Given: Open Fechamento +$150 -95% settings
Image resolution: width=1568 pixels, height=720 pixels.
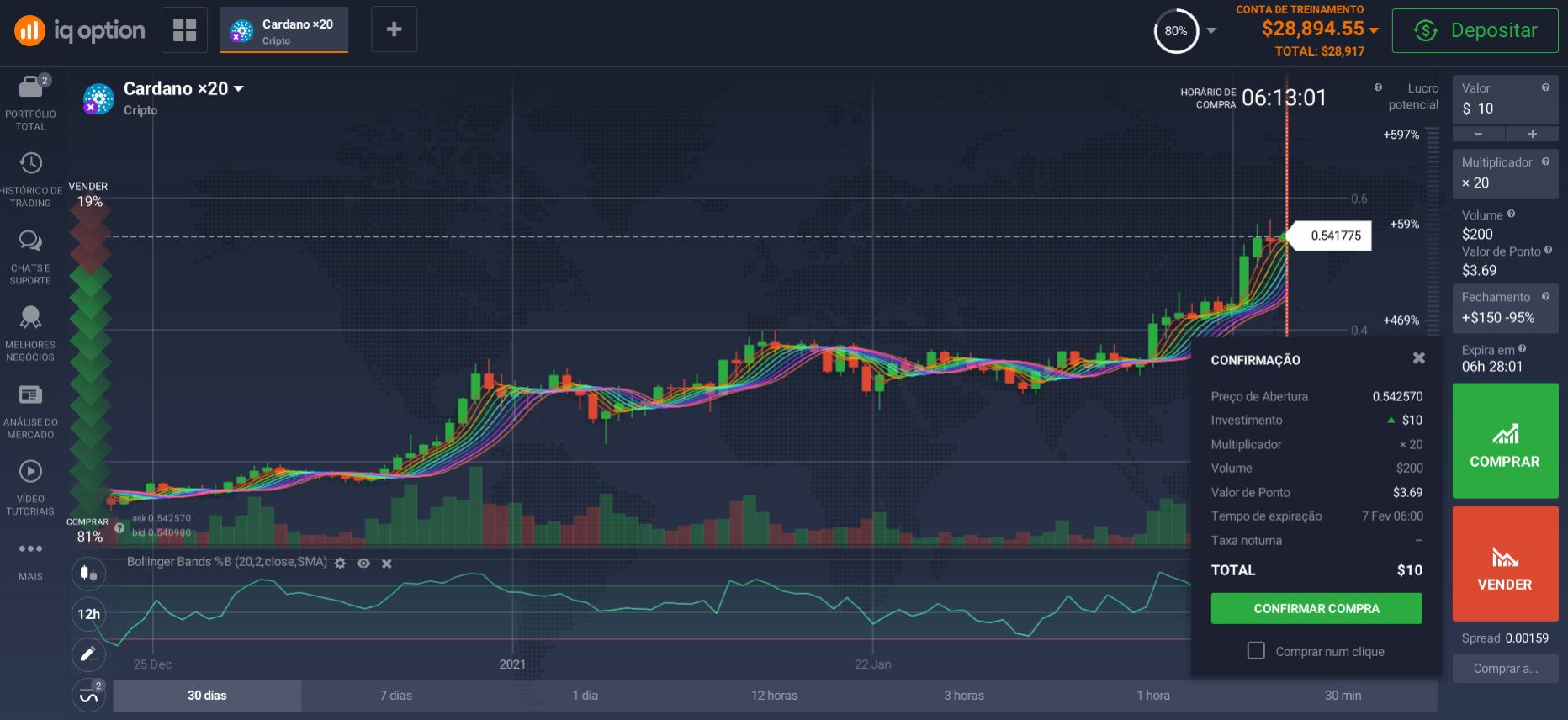Looking at the screenshot, I should pyautogui.click(x=1505, y=309).
